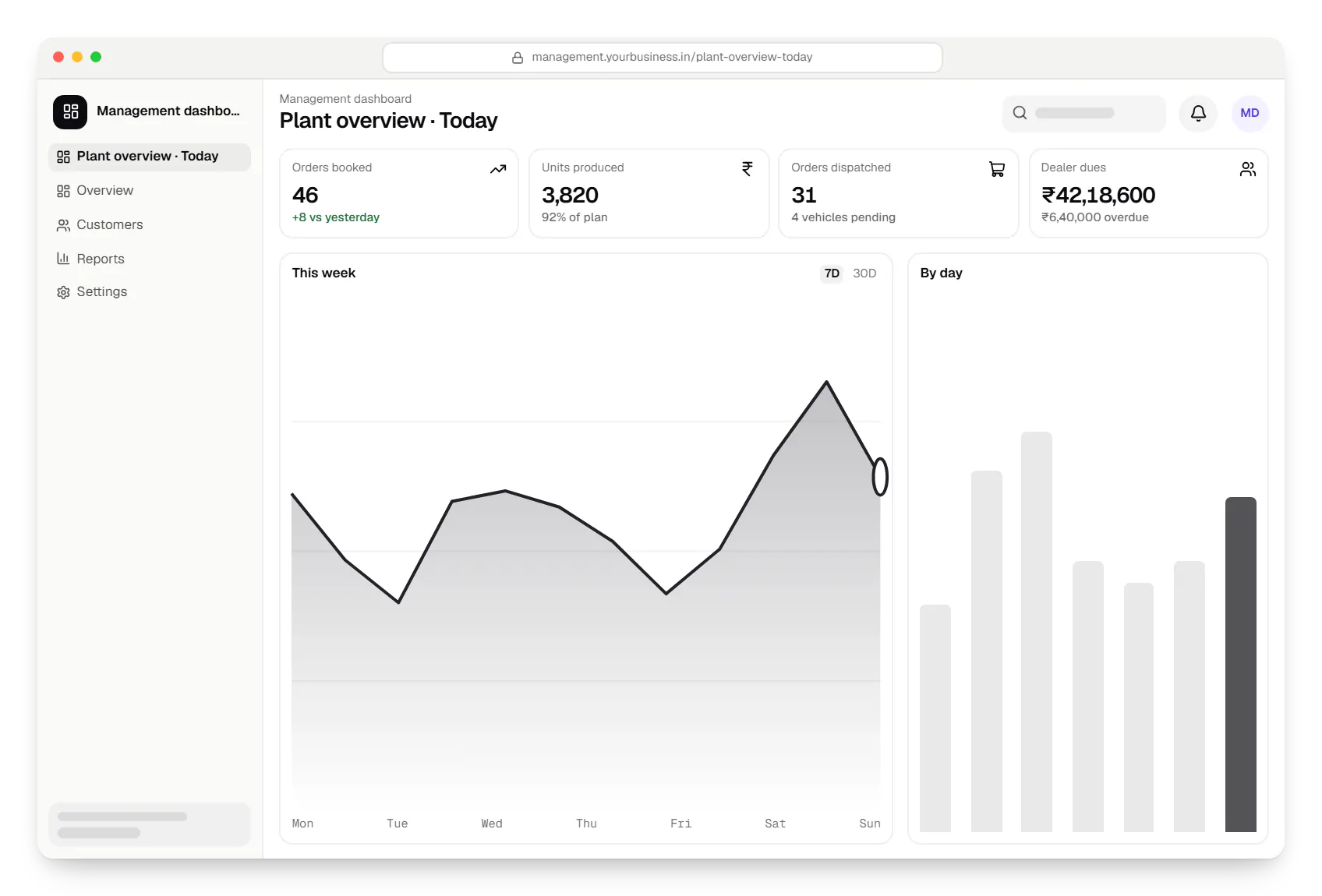Click the 'This week' chart title
This screenshot has width=1322, height=896.
tap(323, 273)
